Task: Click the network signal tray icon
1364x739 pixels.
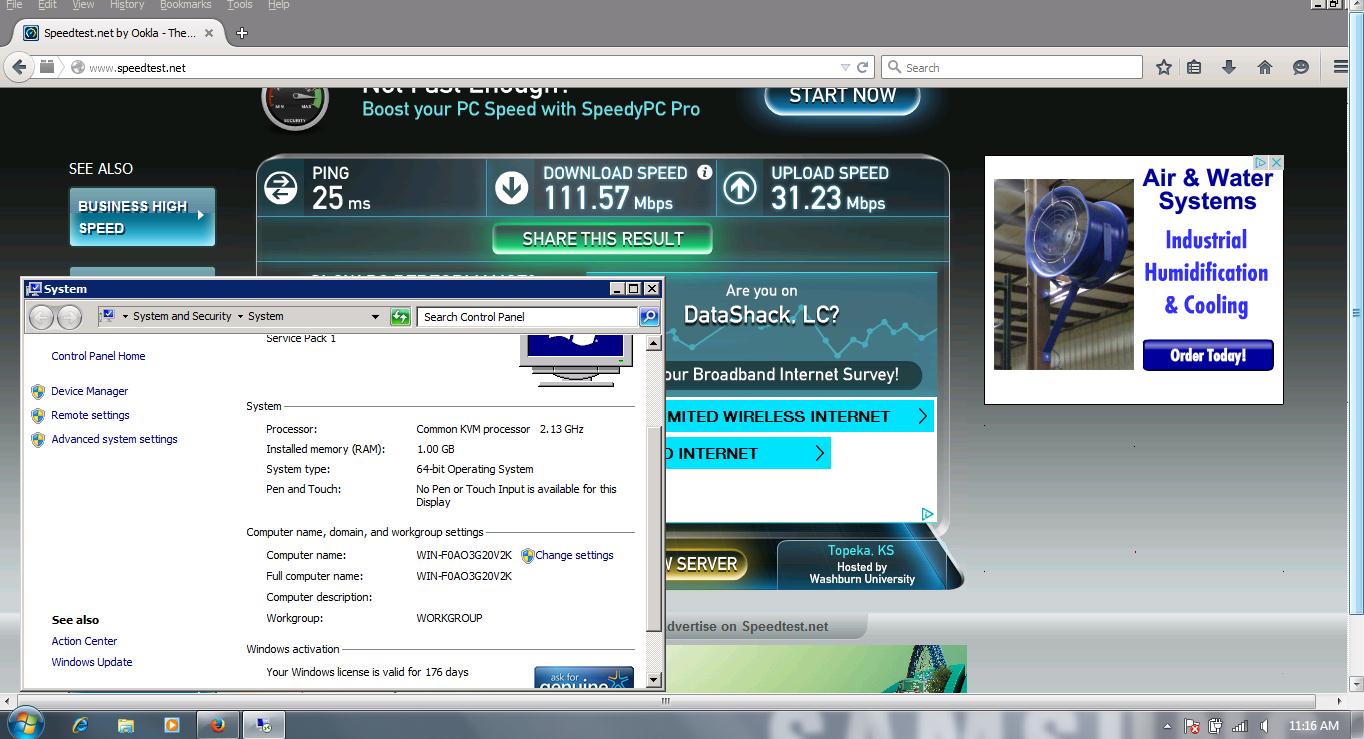Action: point(1240,726)
